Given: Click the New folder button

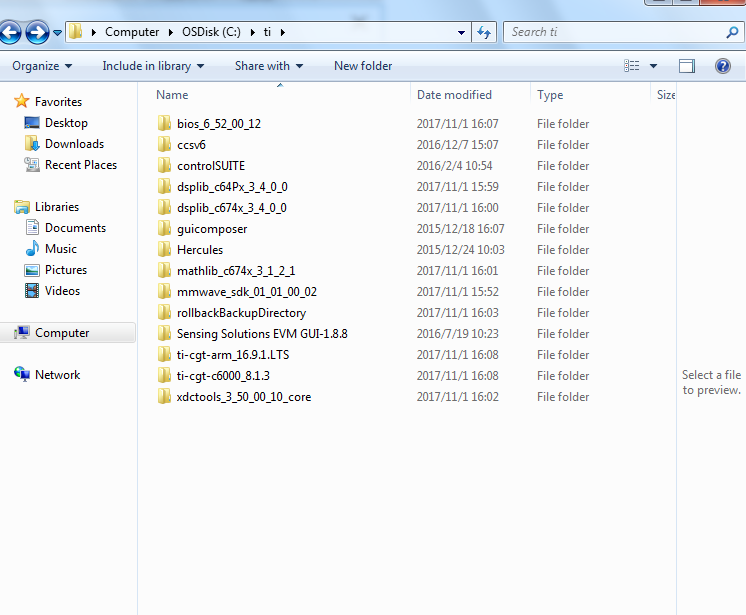Looking at the screenshot, I should coord(363,66).
